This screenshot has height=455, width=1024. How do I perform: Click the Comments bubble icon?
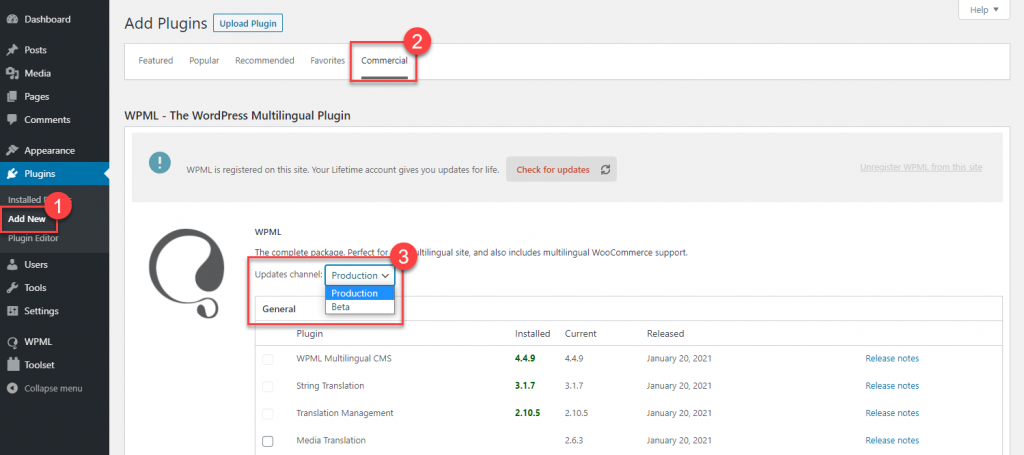coord(12,120)
